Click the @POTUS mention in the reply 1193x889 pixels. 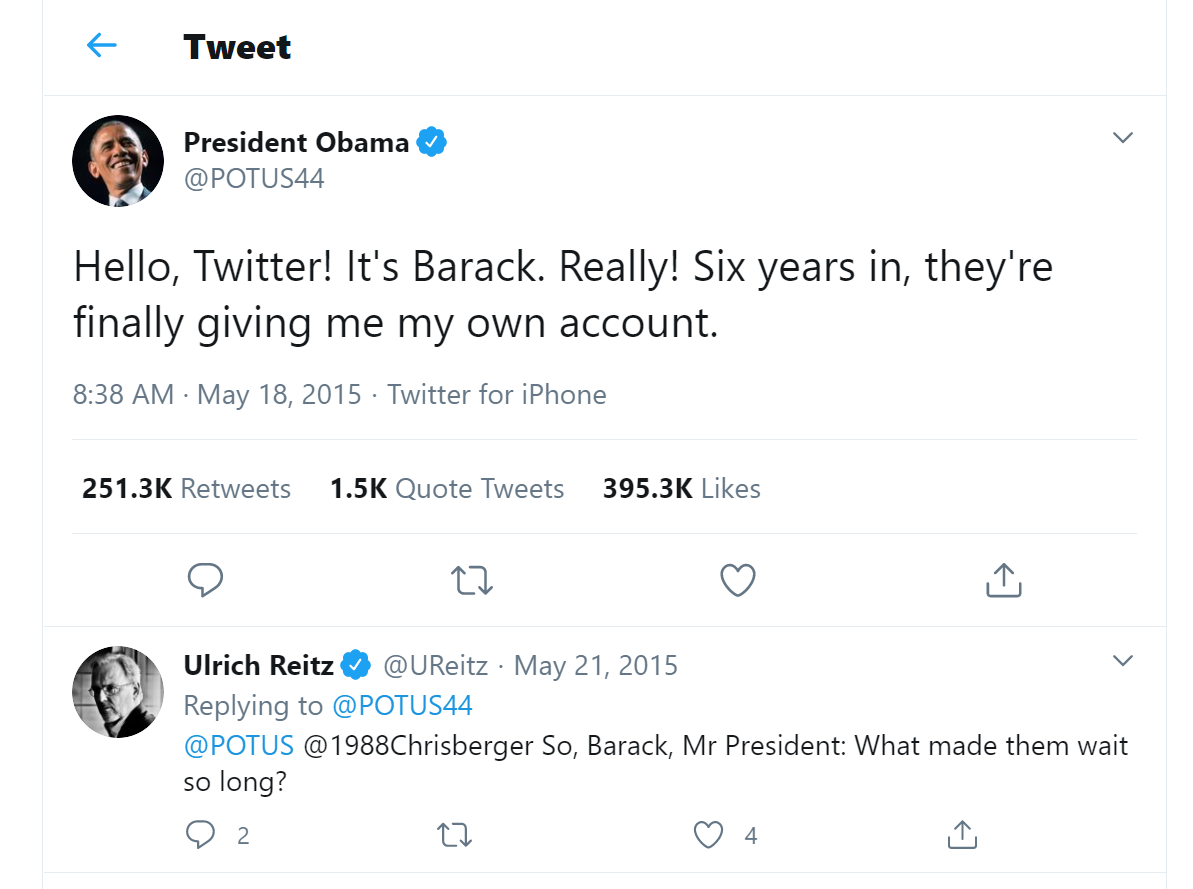pyautogui.click(x=239, y=746)
